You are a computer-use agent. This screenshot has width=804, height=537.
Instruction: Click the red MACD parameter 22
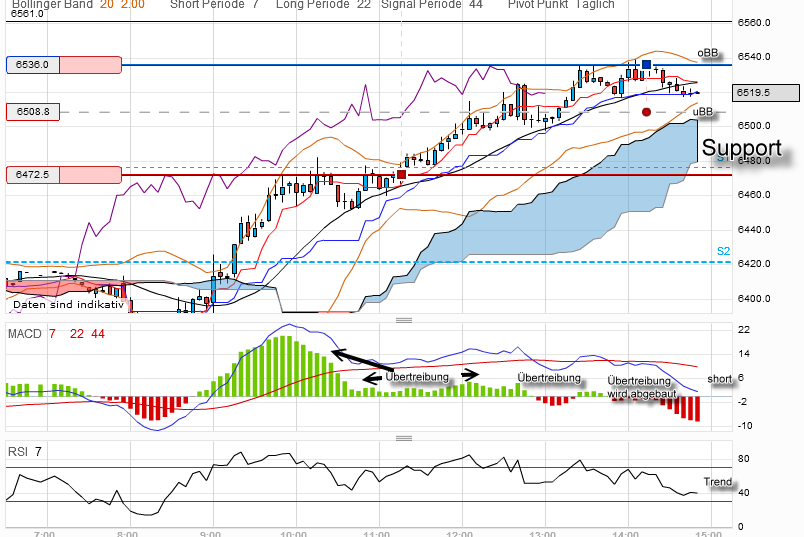tap(77, 334)
